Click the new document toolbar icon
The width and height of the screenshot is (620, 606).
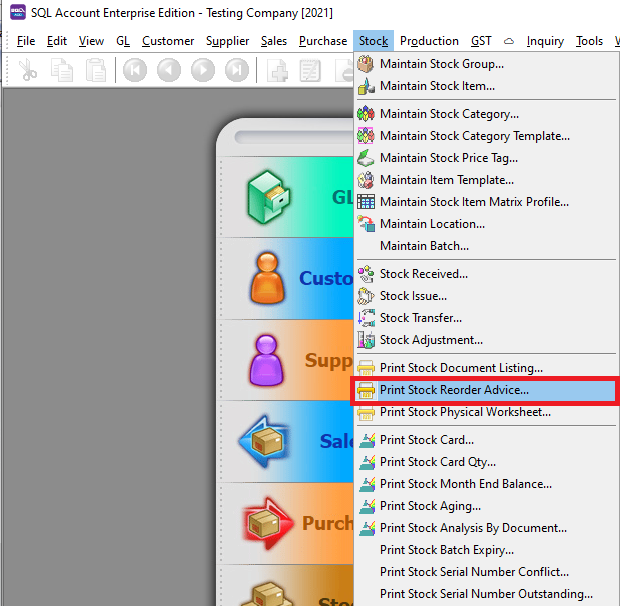(277, 70)
